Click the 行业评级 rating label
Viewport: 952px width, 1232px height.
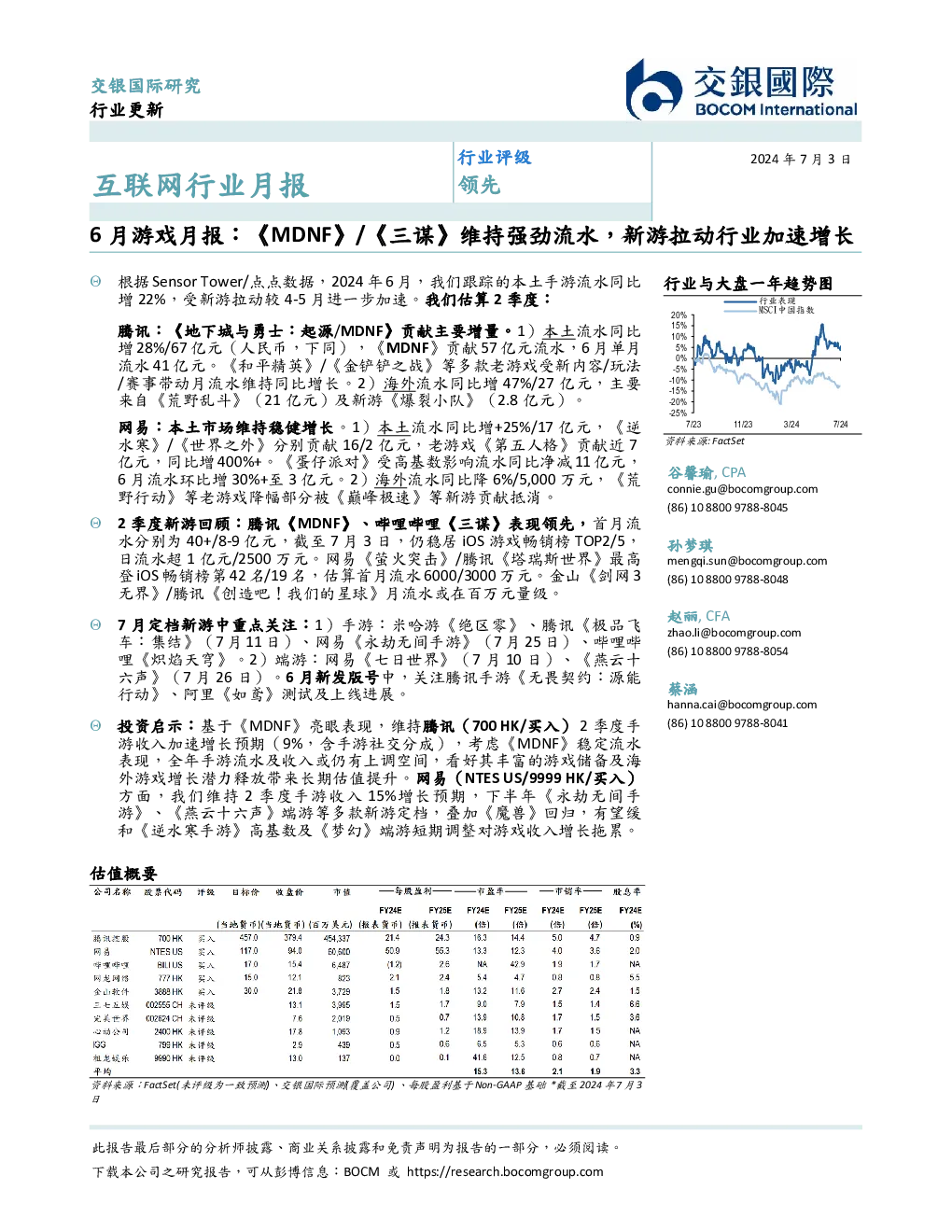[494, 158]
